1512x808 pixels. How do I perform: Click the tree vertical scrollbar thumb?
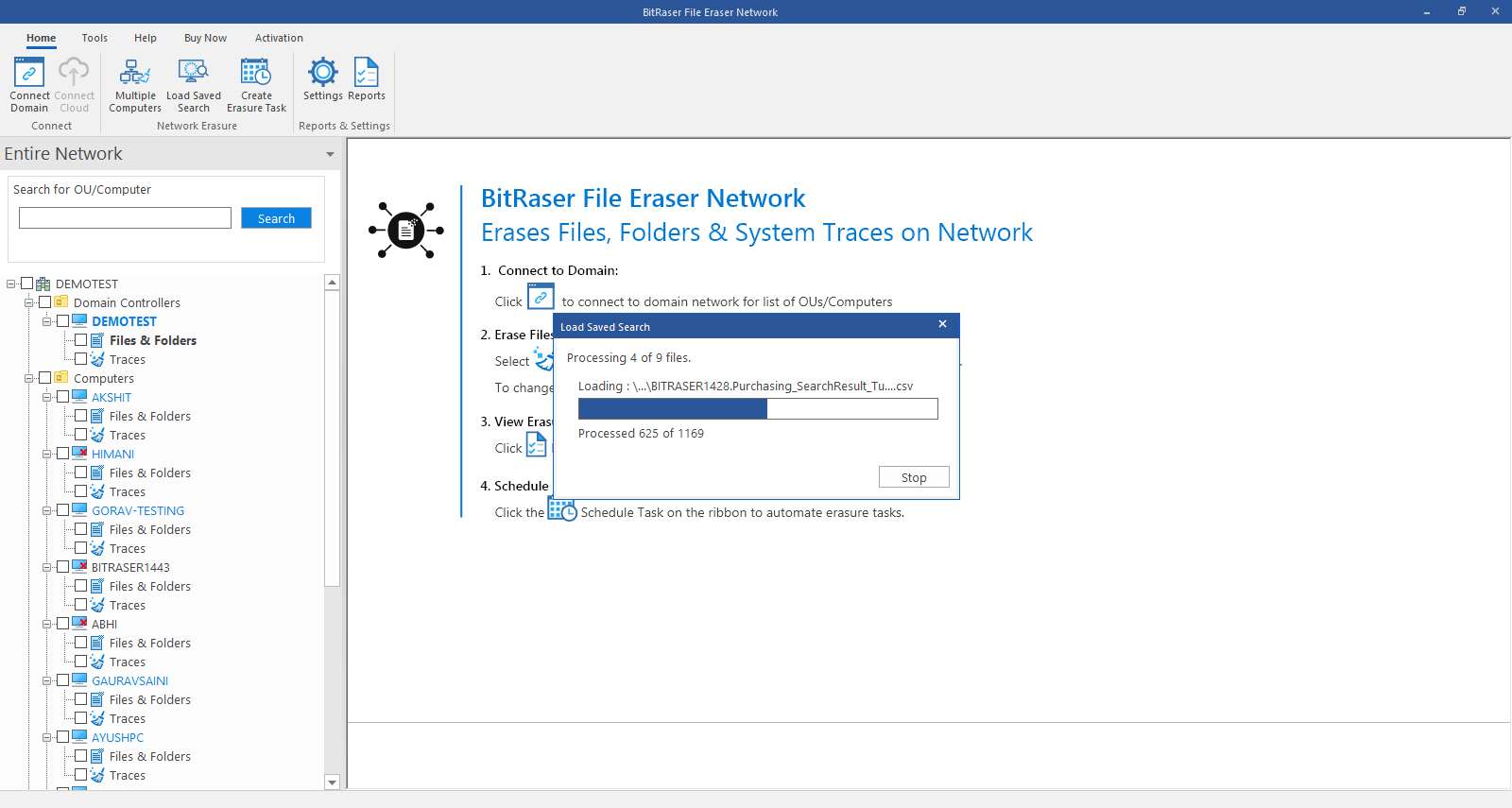coord(332,439)
